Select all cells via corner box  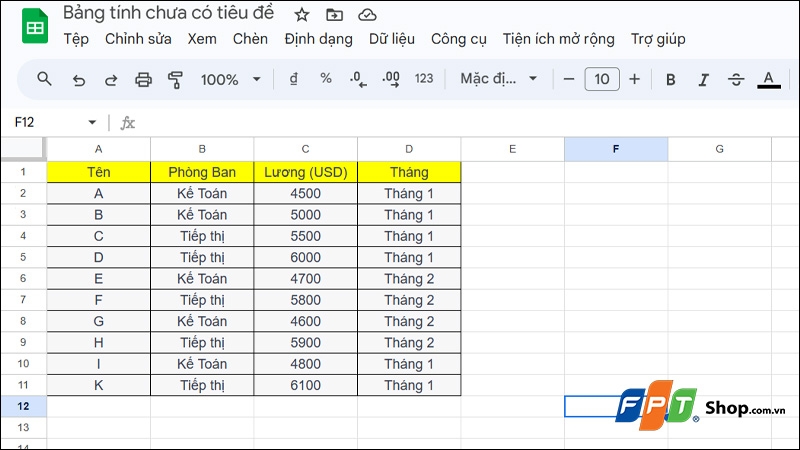tap(23, 148)
